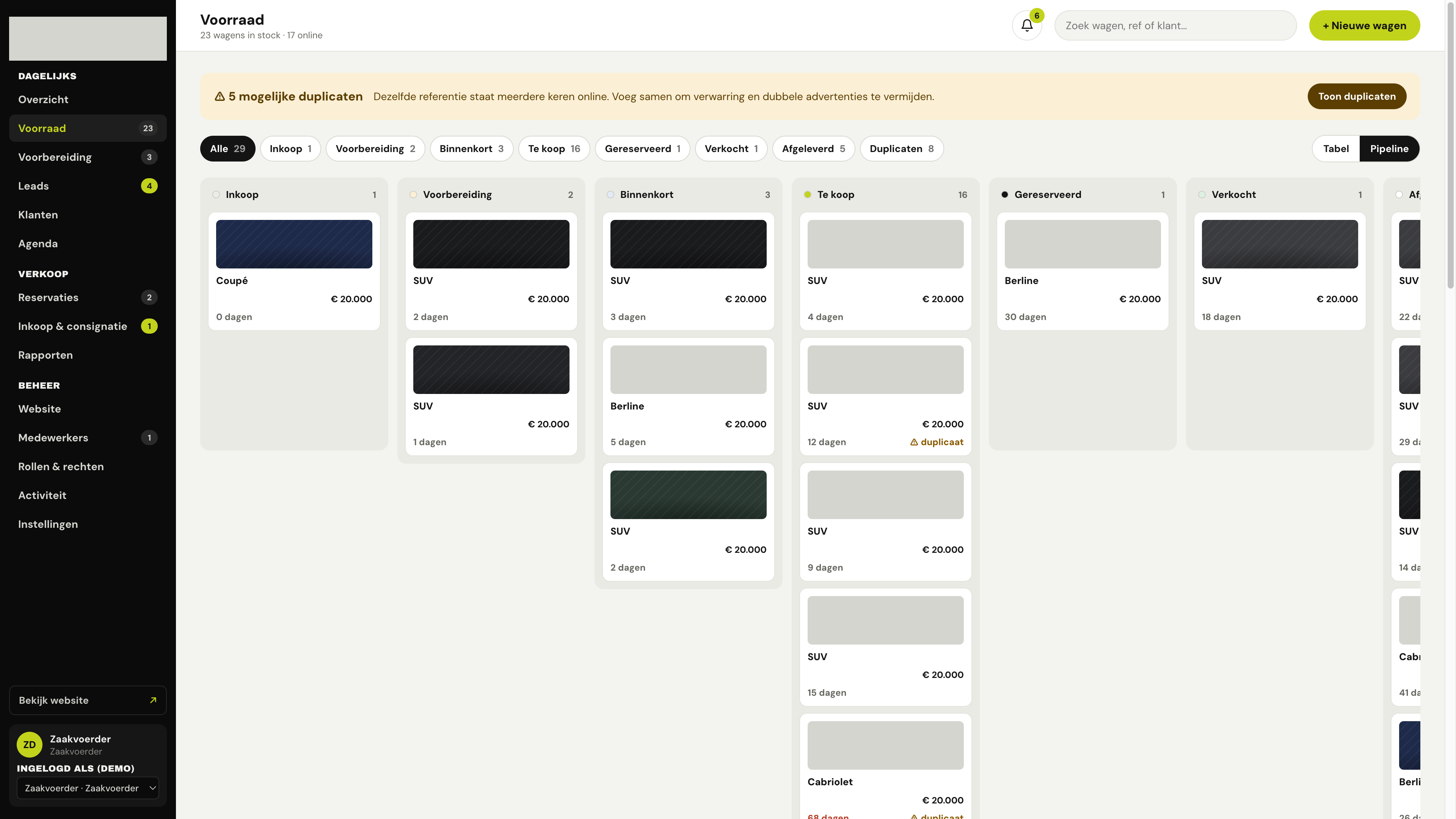Viewport: 1456px width, 819px height.
Task: Open the Cabriolet card in Te koop
Action: click(x=885, y=766)
